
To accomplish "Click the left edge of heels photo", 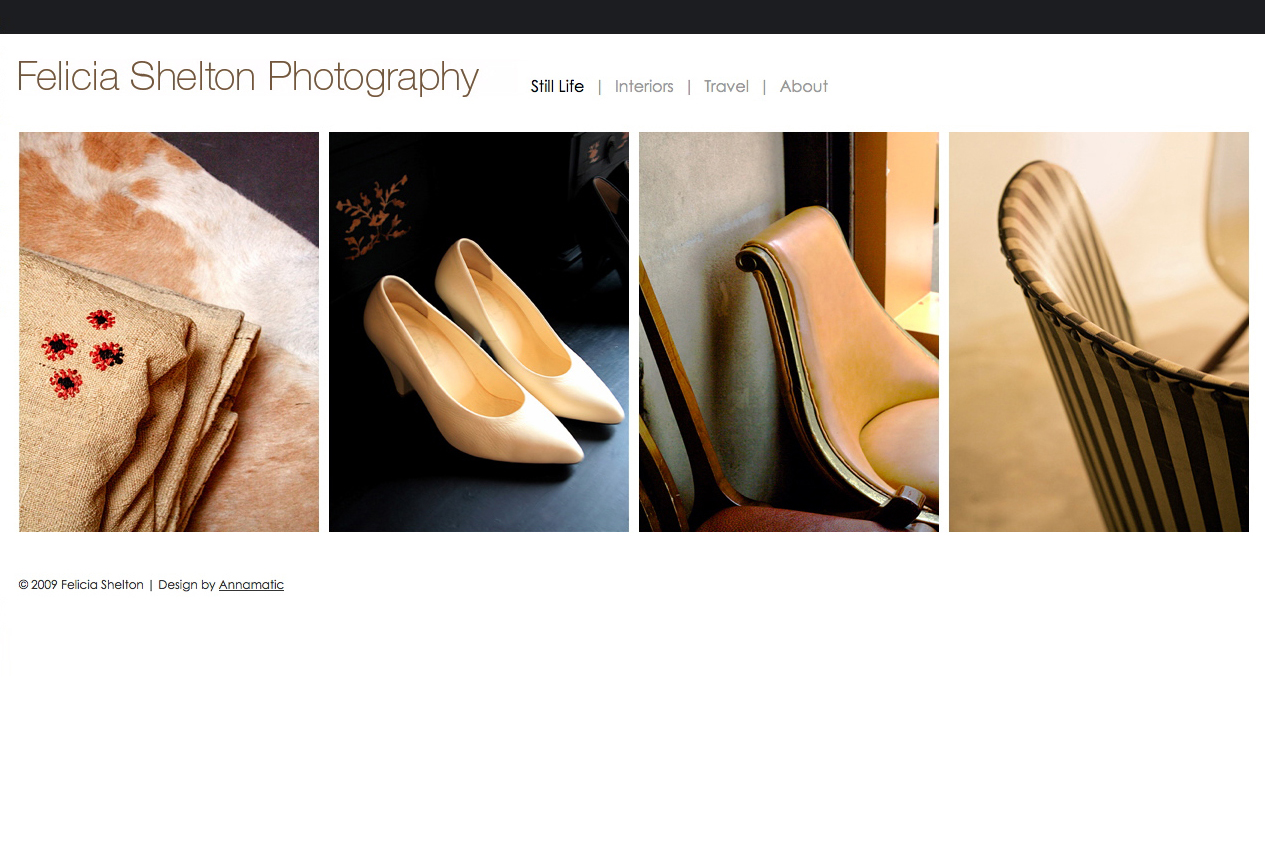I will (x=335, y=331).
